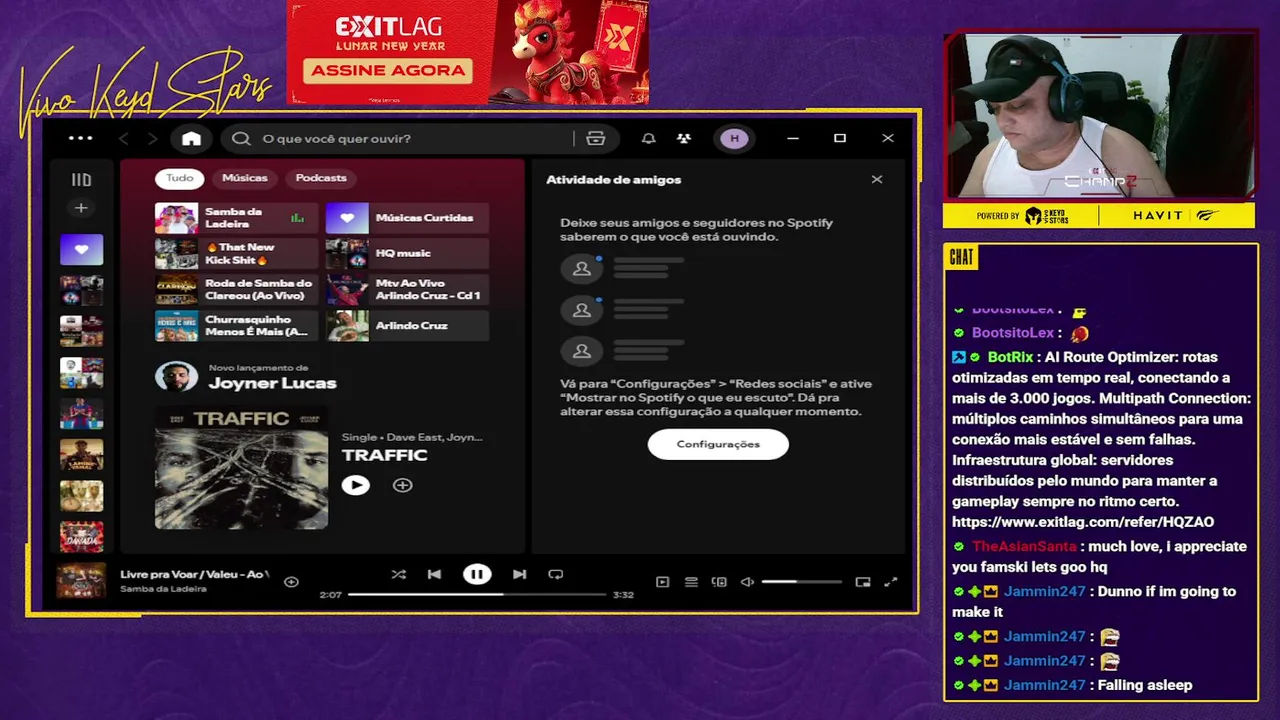Image resolution: width=1280 pixels, height=720 pixels.
Task: Close the 'Atividade de amigos' panel
Action: point(877,180)
